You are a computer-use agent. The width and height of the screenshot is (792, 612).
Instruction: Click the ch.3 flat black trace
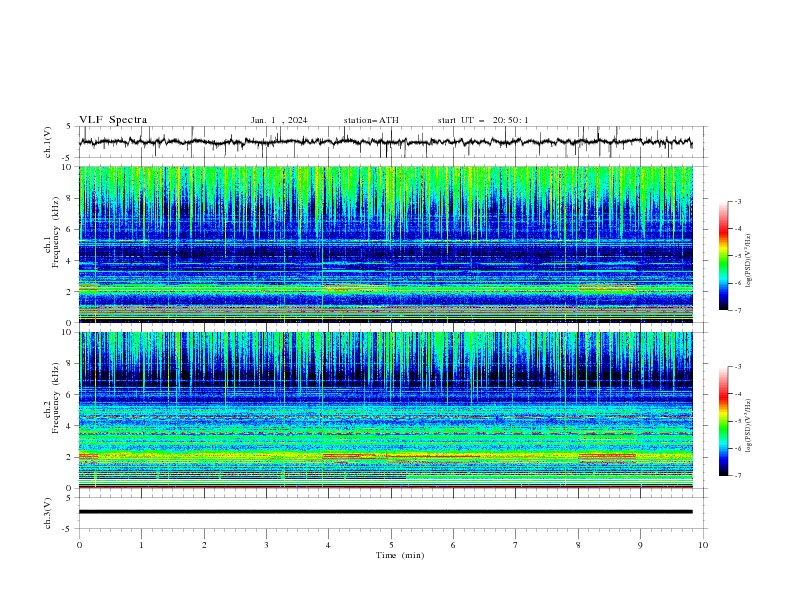pyautogui.click(x=385, y=512)
